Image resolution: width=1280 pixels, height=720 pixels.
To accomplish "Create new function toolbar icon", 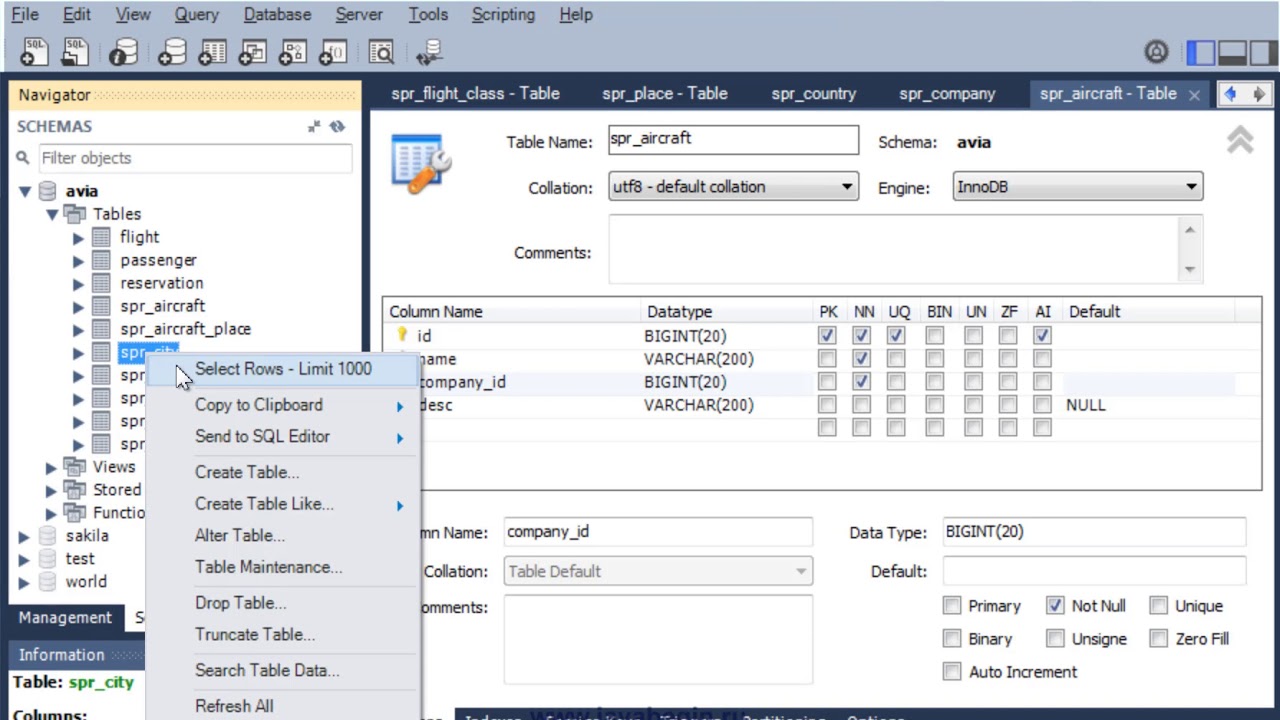I will [332, 52].
